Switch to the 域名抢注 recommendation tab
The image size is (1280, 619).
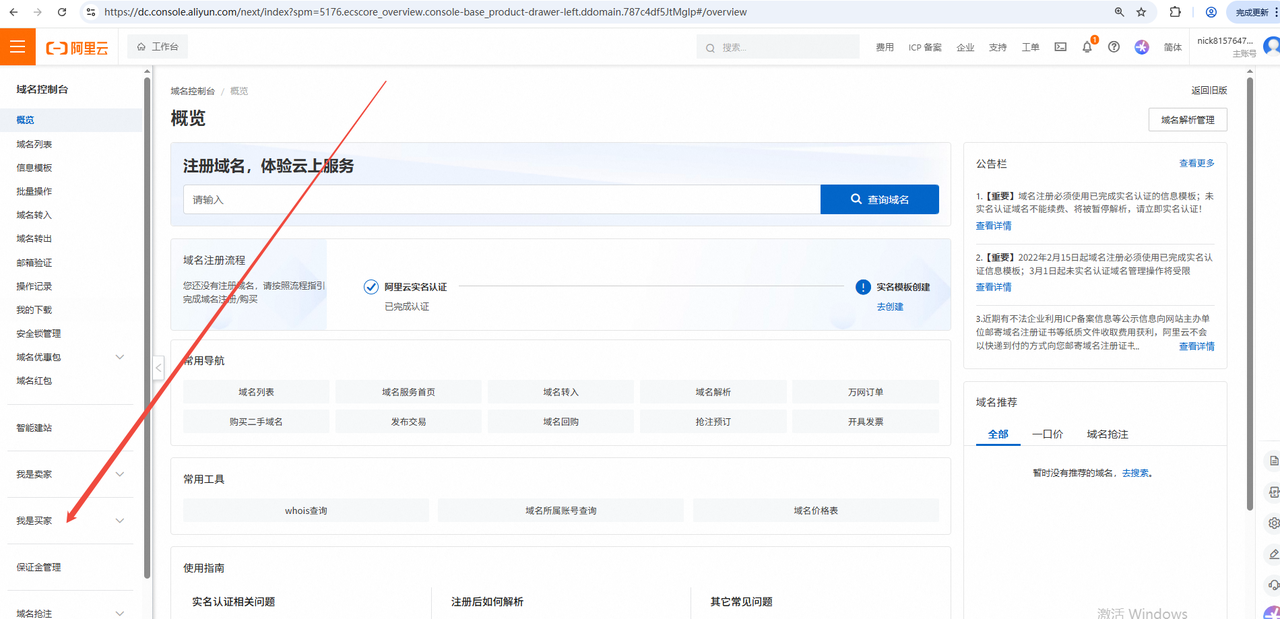click(1107, 434)
